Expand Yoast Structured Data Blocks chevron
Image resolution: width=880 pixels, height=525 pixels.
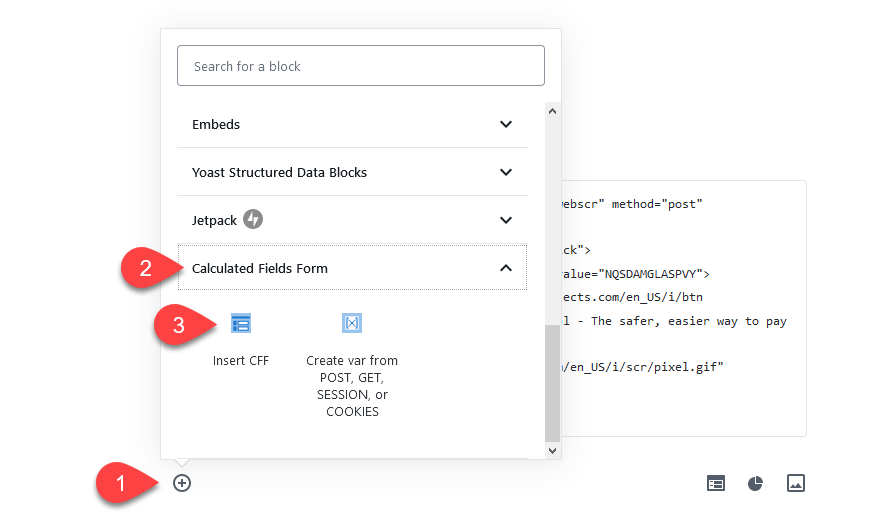pyautogui.click(x=506, y=172)
